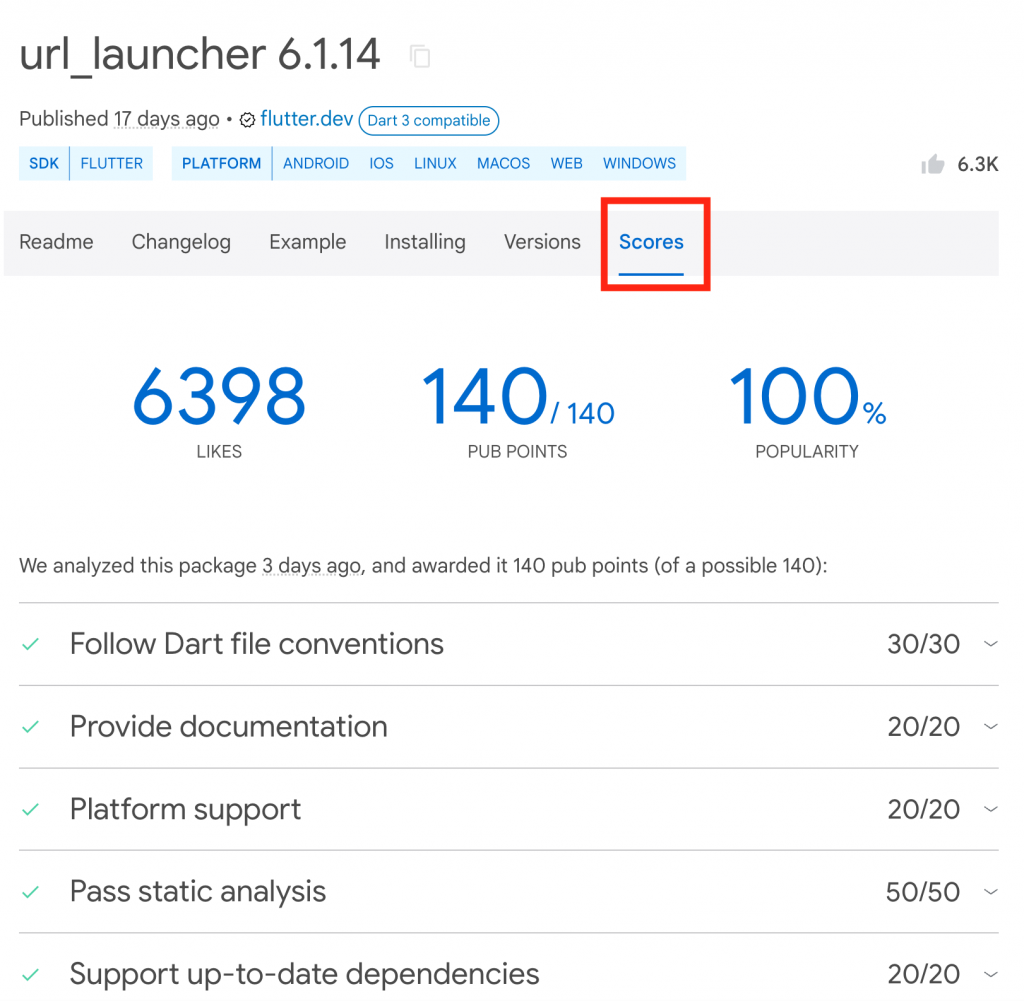Image resolution: width=1024 pixels, height=1001 pixels.
Task: Filter by IOS platform tag
Action: [381, 163]
